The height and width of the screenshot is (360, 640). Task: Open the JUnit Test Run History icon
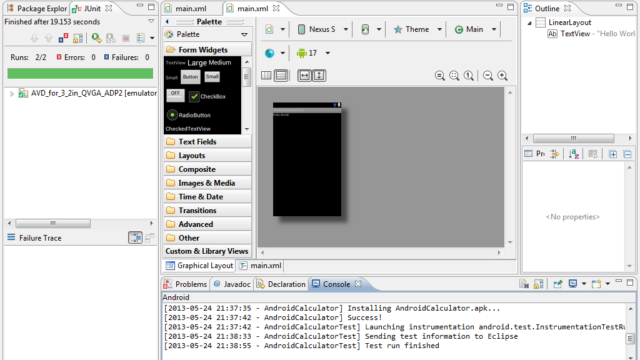pyautogui.click(x=140, y=38)
